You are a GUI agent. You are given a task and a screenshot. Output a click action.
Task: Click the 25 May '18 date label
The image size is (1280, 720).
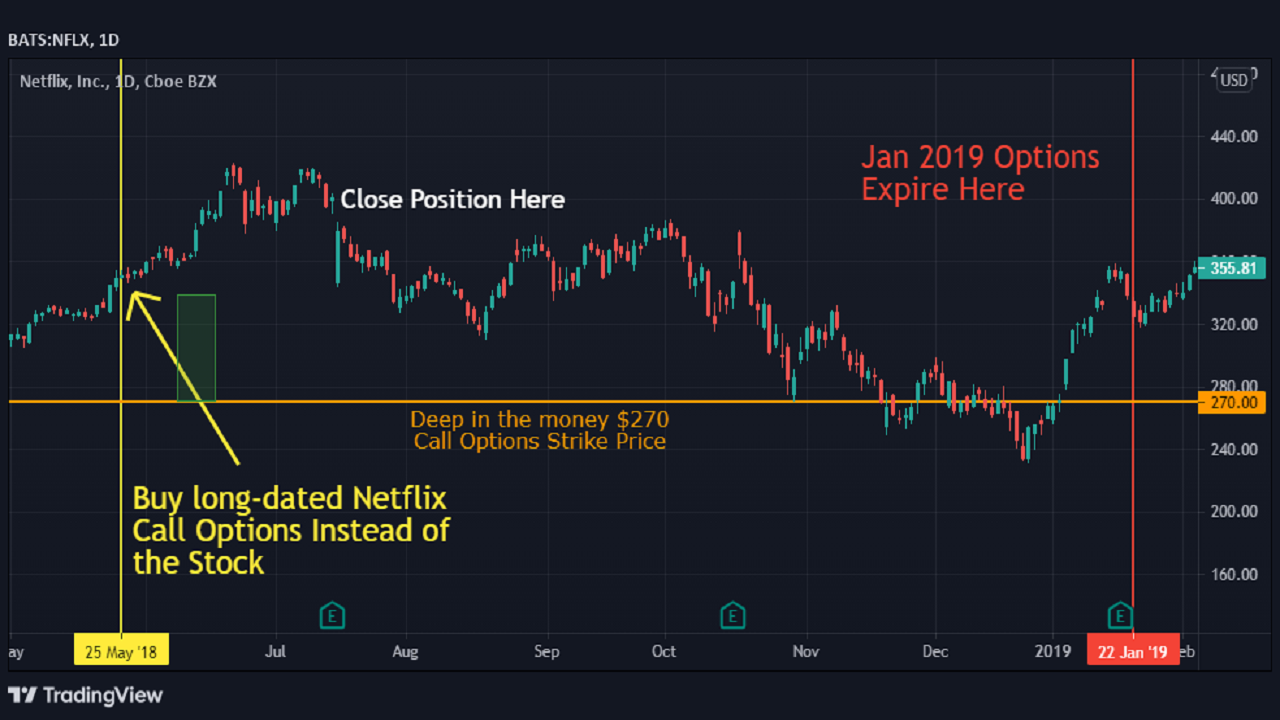pyautogui.click(x=122, y=651)
